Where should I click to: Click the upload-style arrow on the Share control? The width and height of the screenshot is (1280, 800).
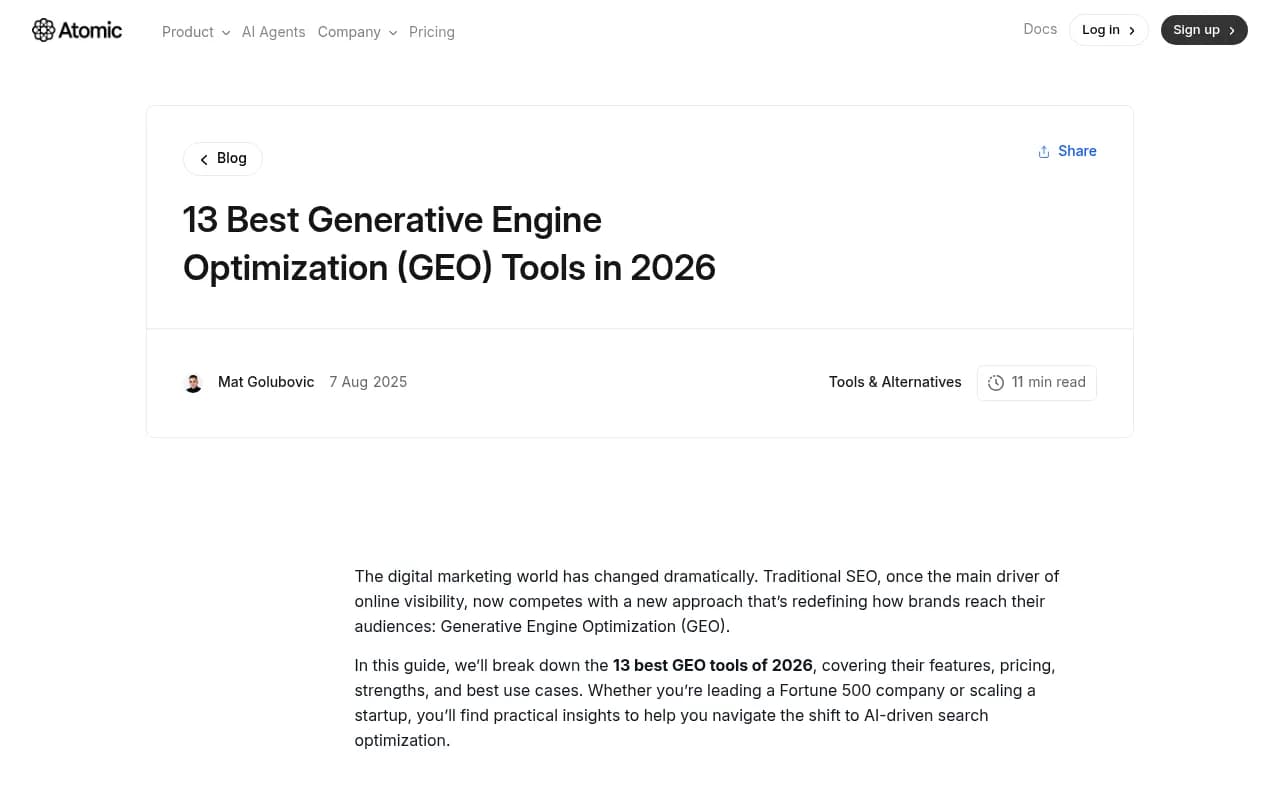point(1043,151)
